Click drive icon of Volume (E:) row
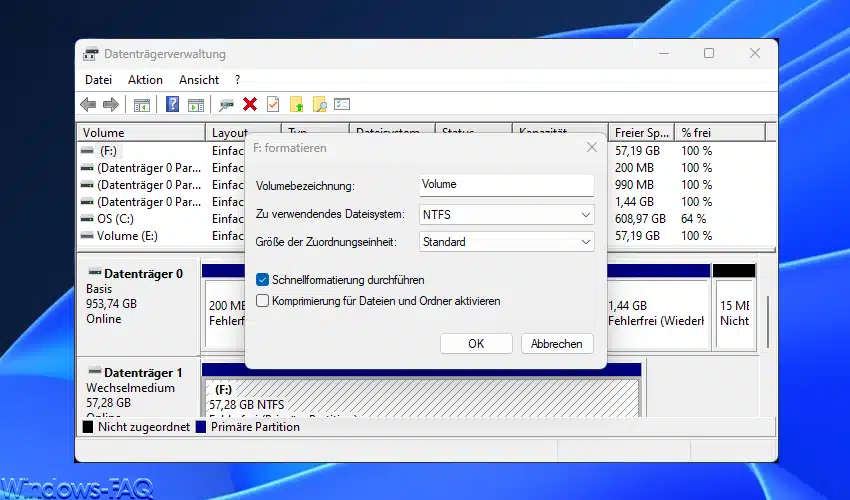Screen dimensions: 850x500 coord(87,235)
